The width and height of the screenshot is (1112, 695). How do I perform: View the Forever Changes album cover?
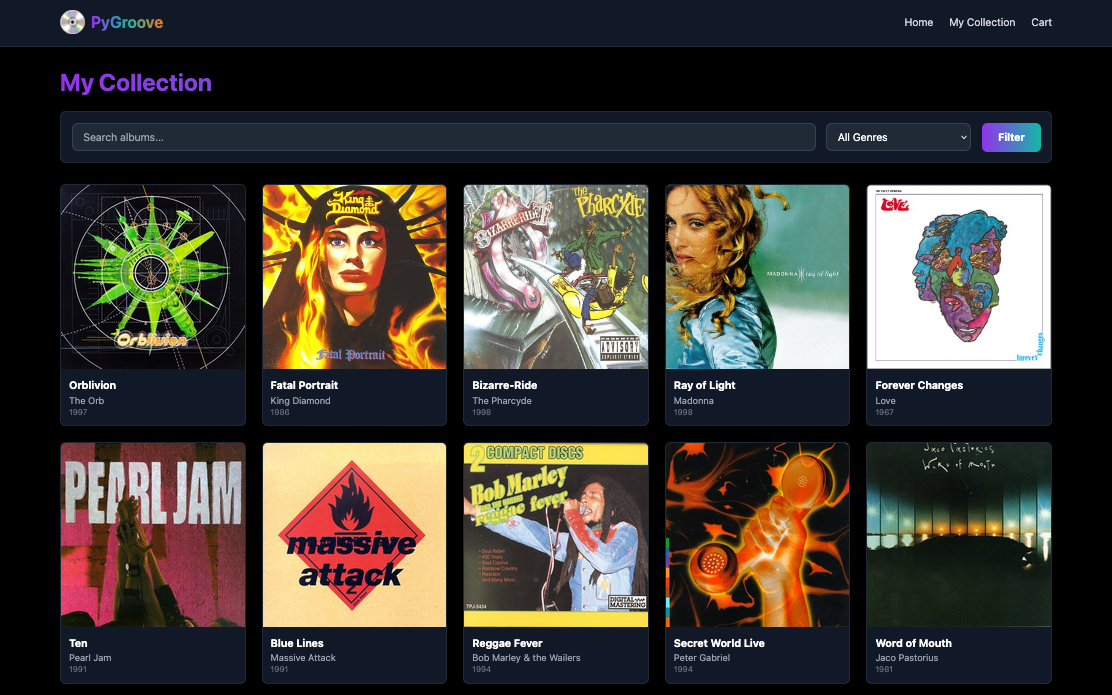pyautogui.click(x=958, y=277)
